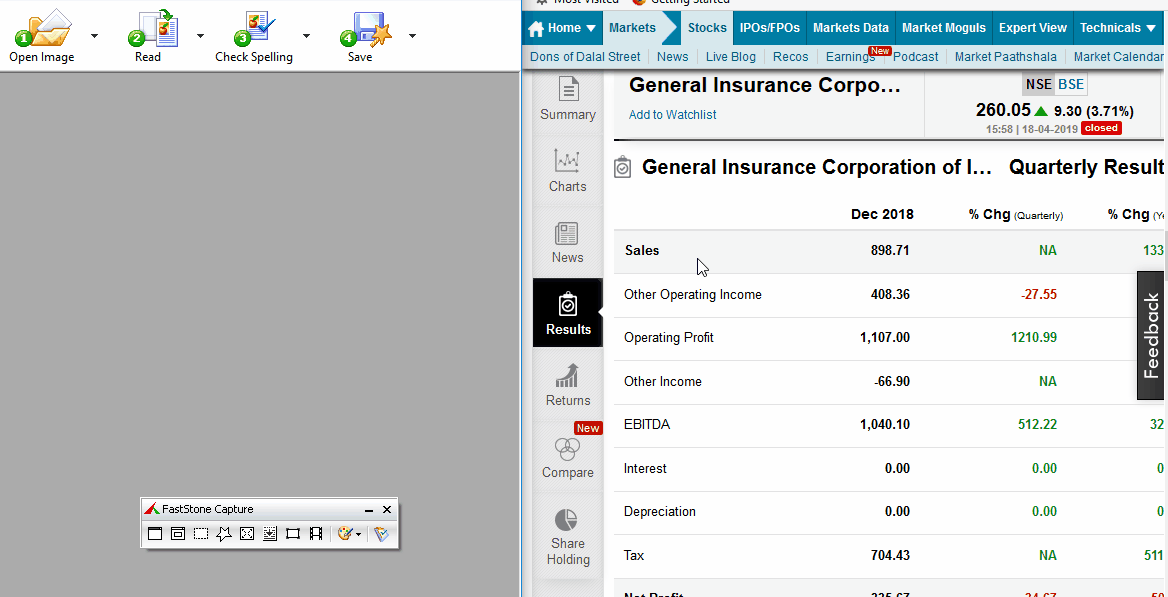This screenshot has width=1168, height=597.
Task: Open the Market Moguls tab
Action: tap(944, 28)
